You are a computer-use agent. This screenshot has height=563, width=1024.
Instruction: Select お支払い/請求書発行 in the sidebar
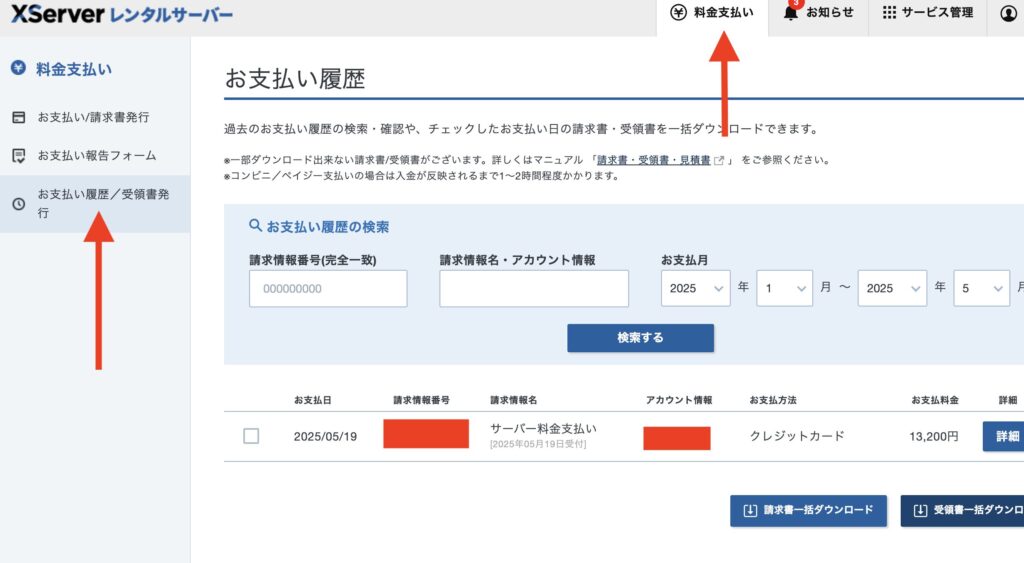tap(95, 118)
